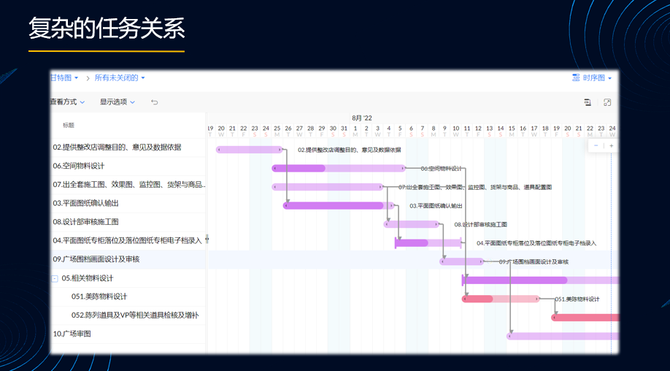Image resolution: width=670 pixels, height=371 pixels.
Task: Open the 查看方式 dropdown
Action: pos(68,102)
